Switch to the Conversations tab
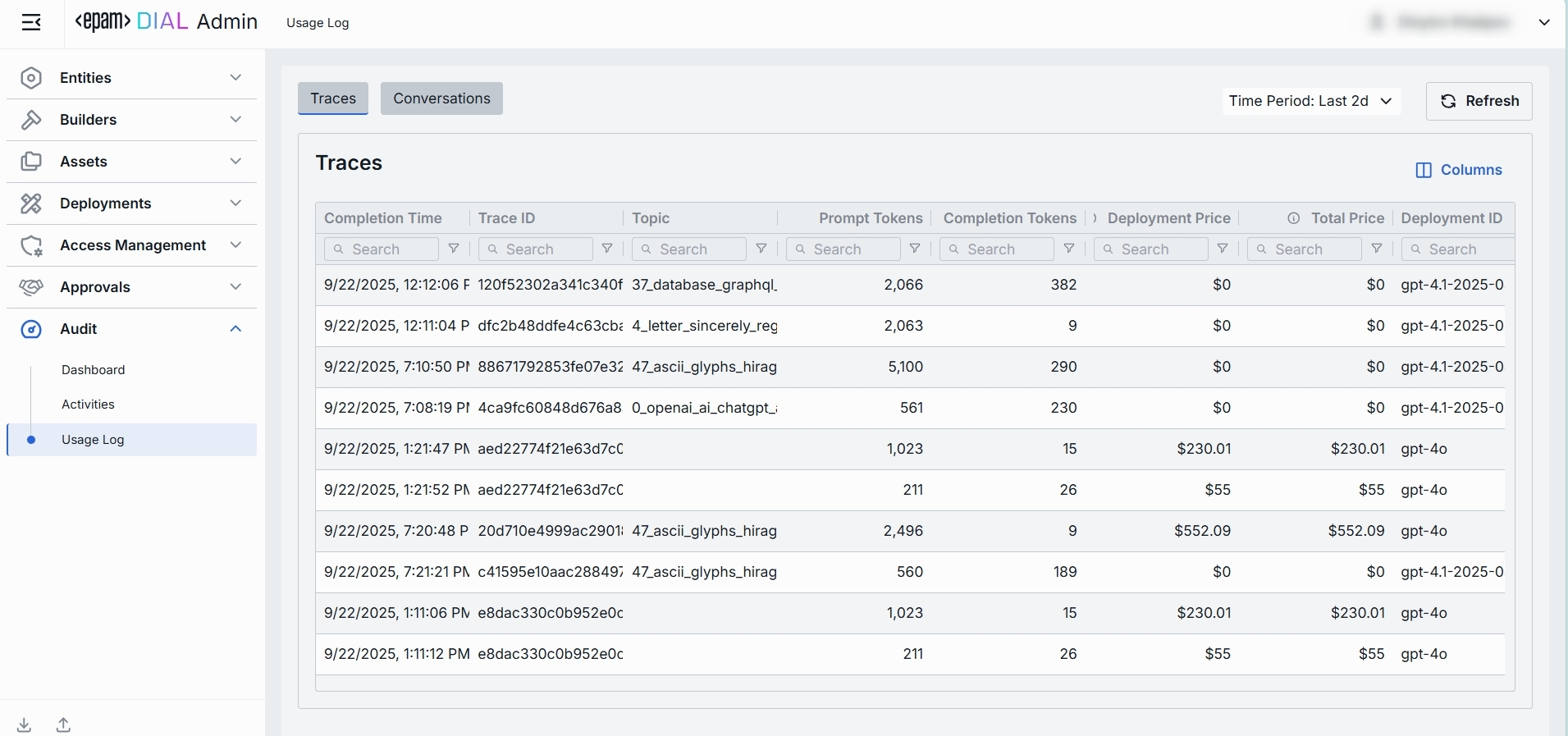Image resolution: width=1568 pixels, height=736 pixels. tap(441, 98)
